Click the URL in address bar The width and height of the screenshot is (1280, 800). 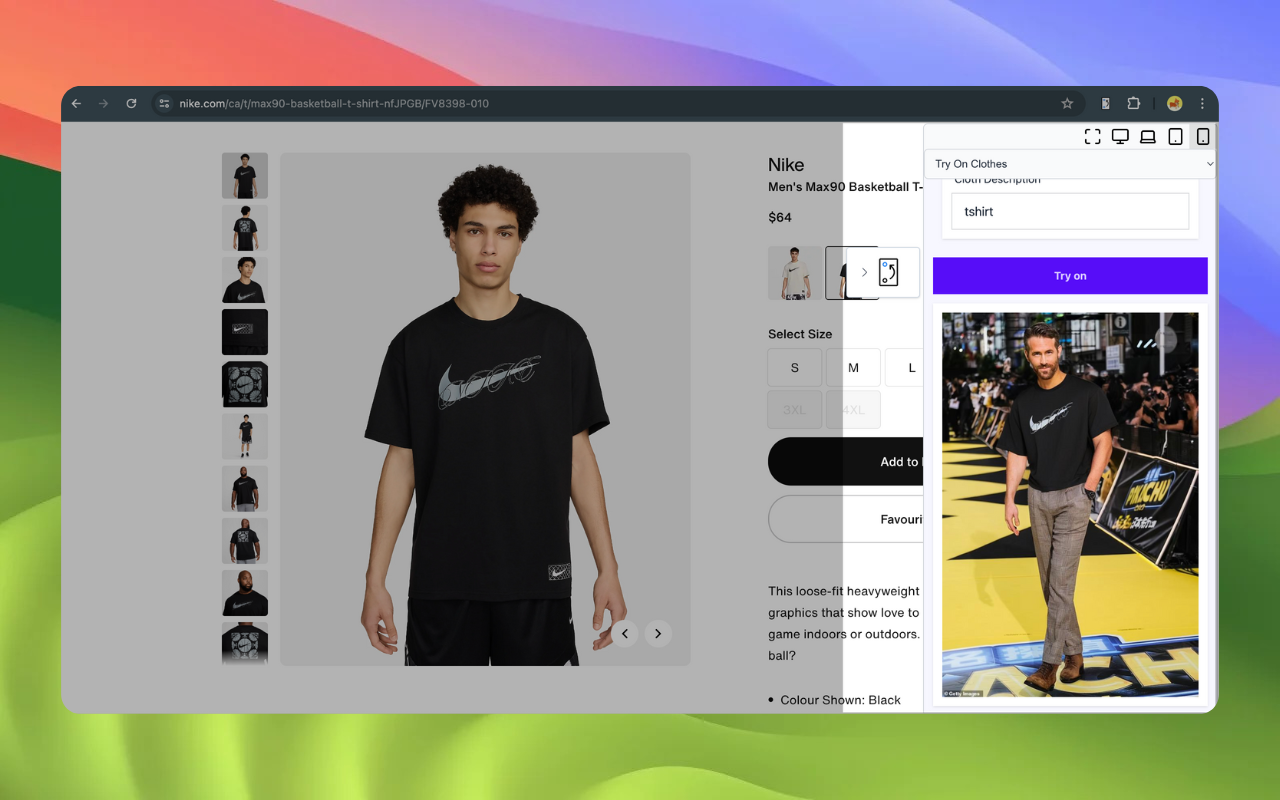pos(334,103)
